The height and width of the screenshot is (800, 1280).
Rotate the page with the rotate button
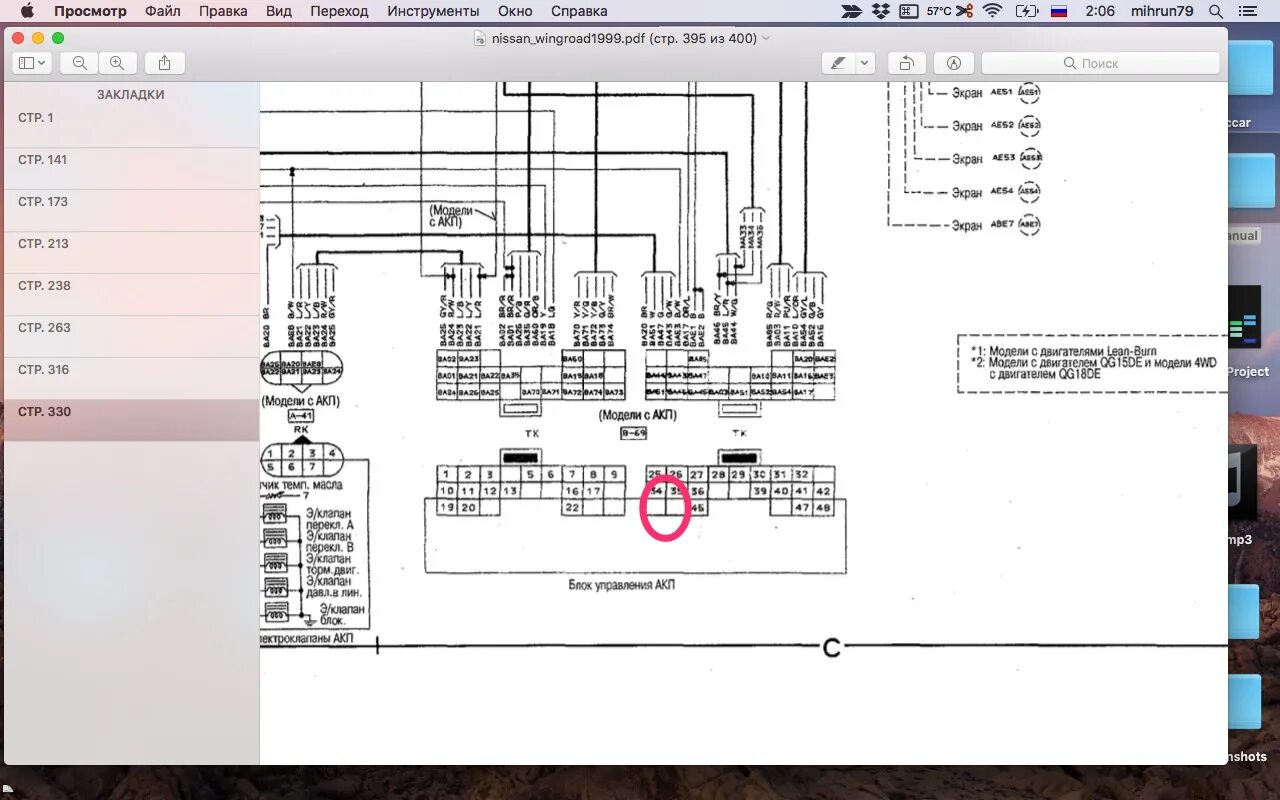click(x=906, y=63)
